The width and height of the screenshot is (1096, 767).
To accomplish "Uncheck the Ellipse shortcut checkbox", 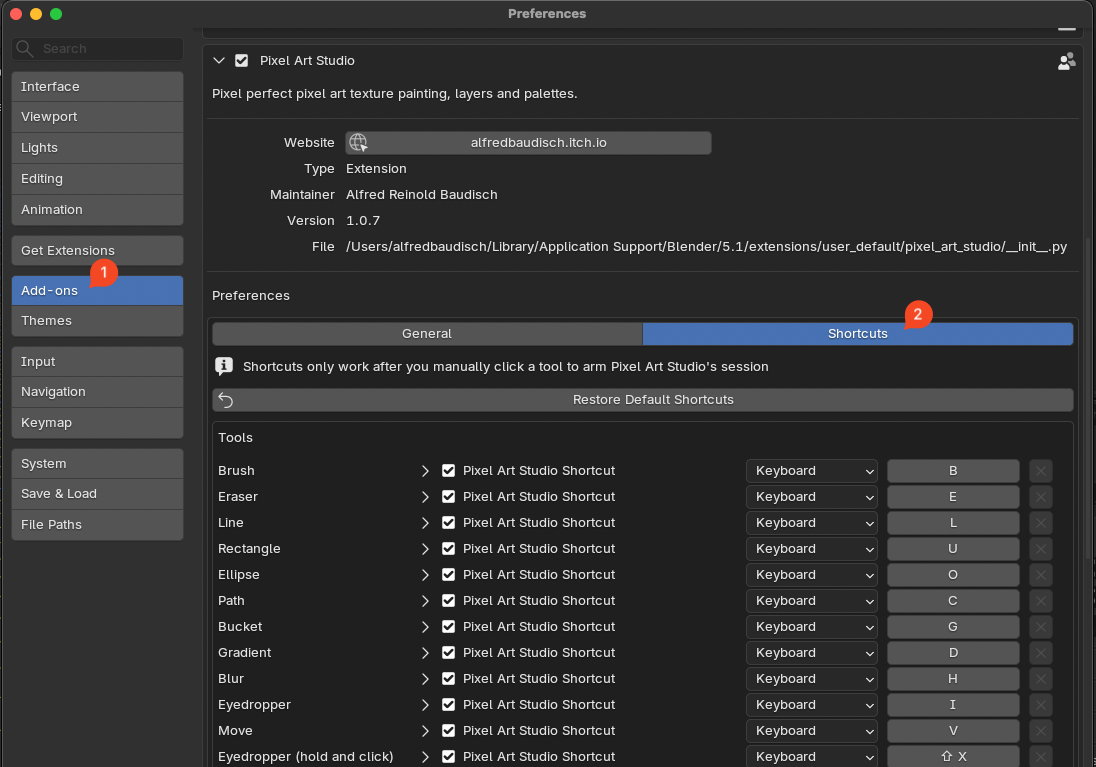I will coord(449,575).
